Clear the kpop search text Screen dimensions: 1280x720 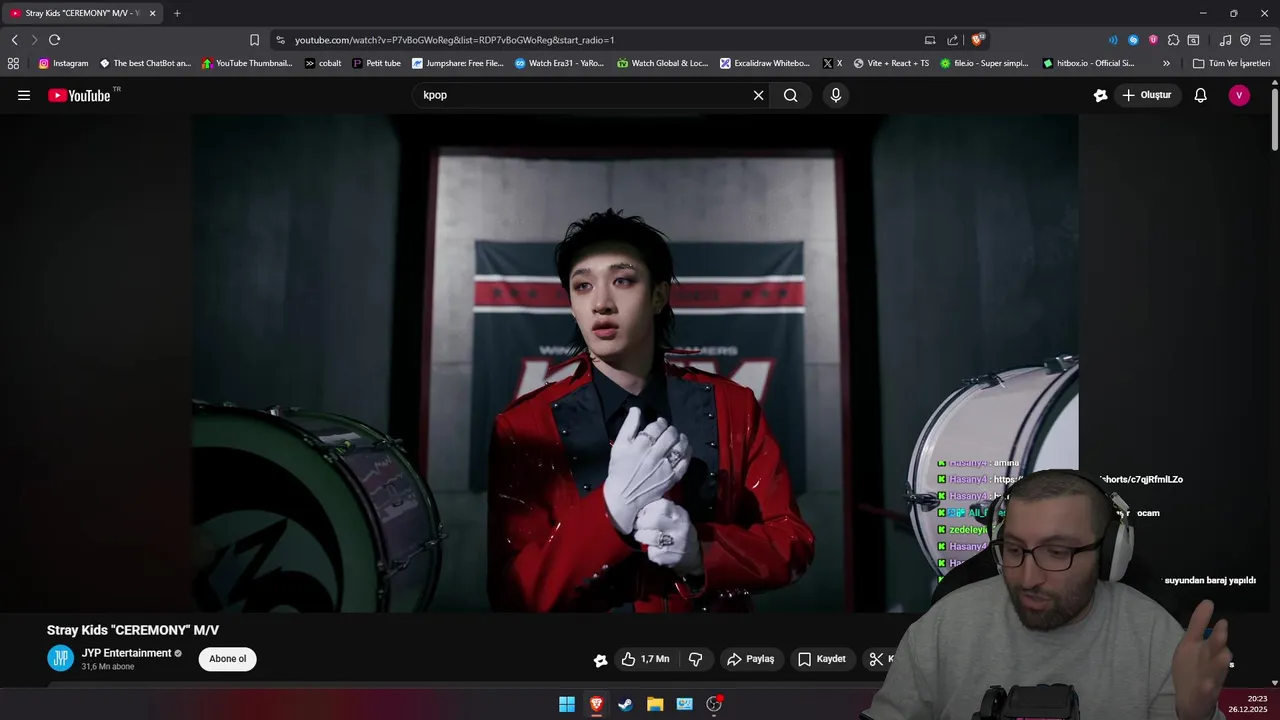pyautogui.click(x=758, y=95)
